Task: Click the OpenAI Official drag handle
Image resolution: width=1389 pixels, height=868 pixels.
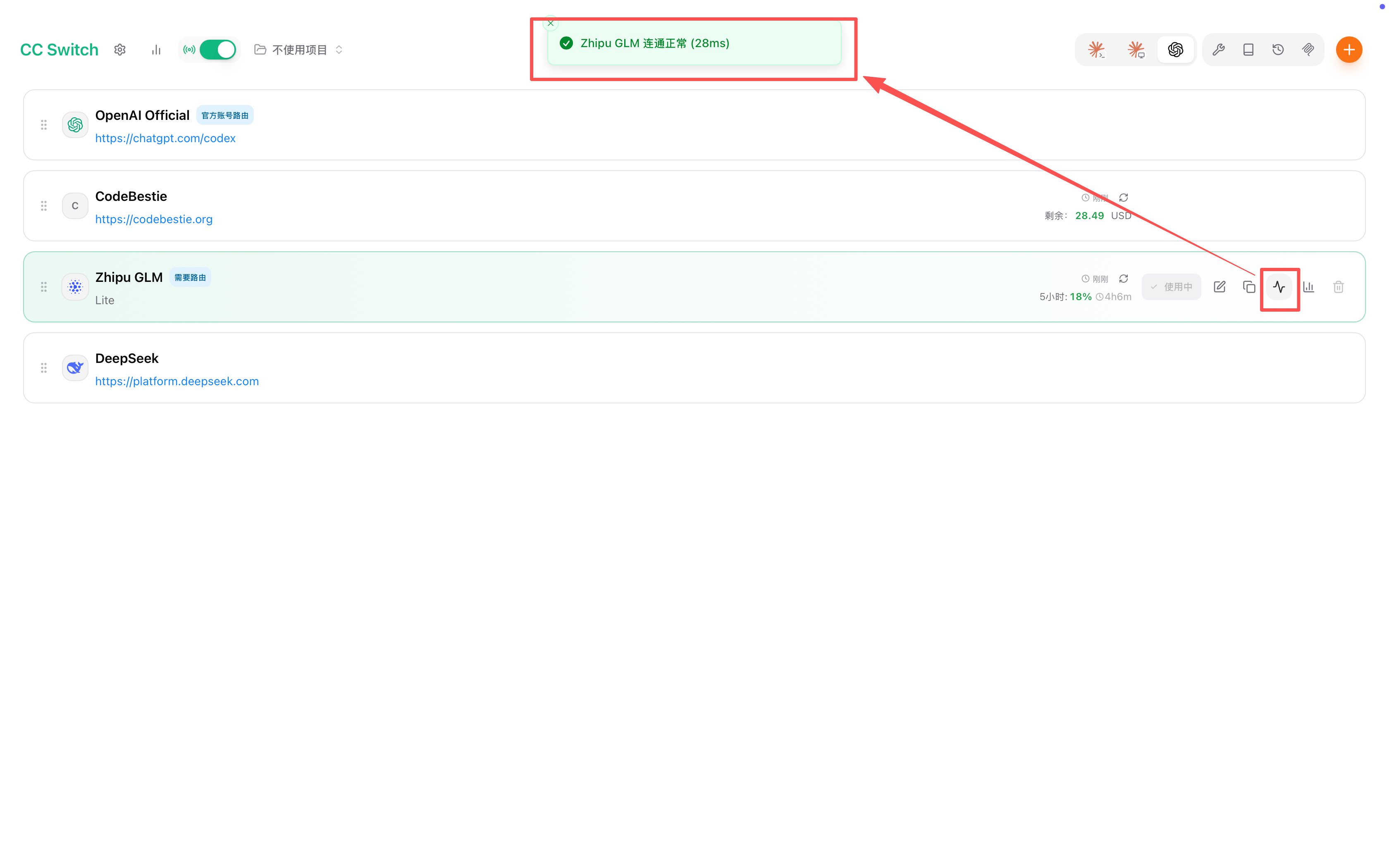Action: click(44, 124)
